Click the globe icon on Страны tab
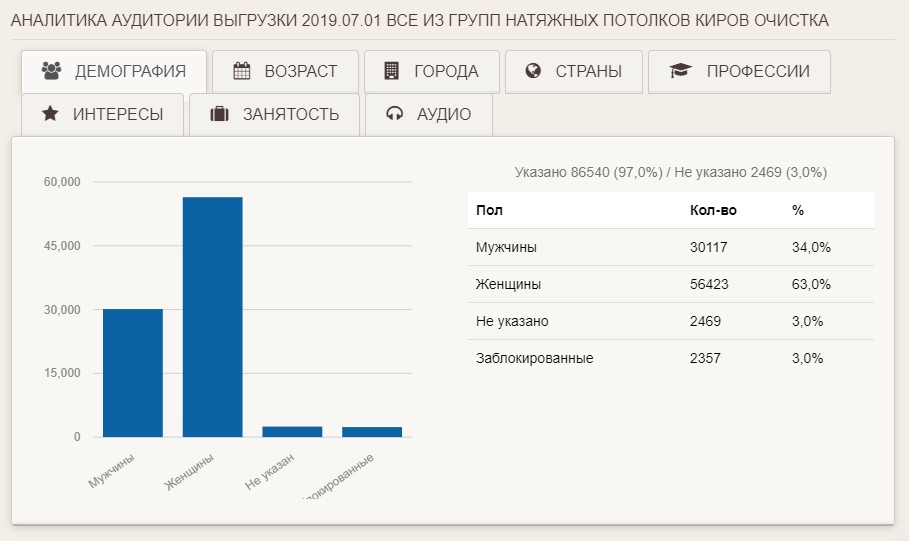This screenshot has width=909, height=541. pyautogui.click(x=533, y=71)
